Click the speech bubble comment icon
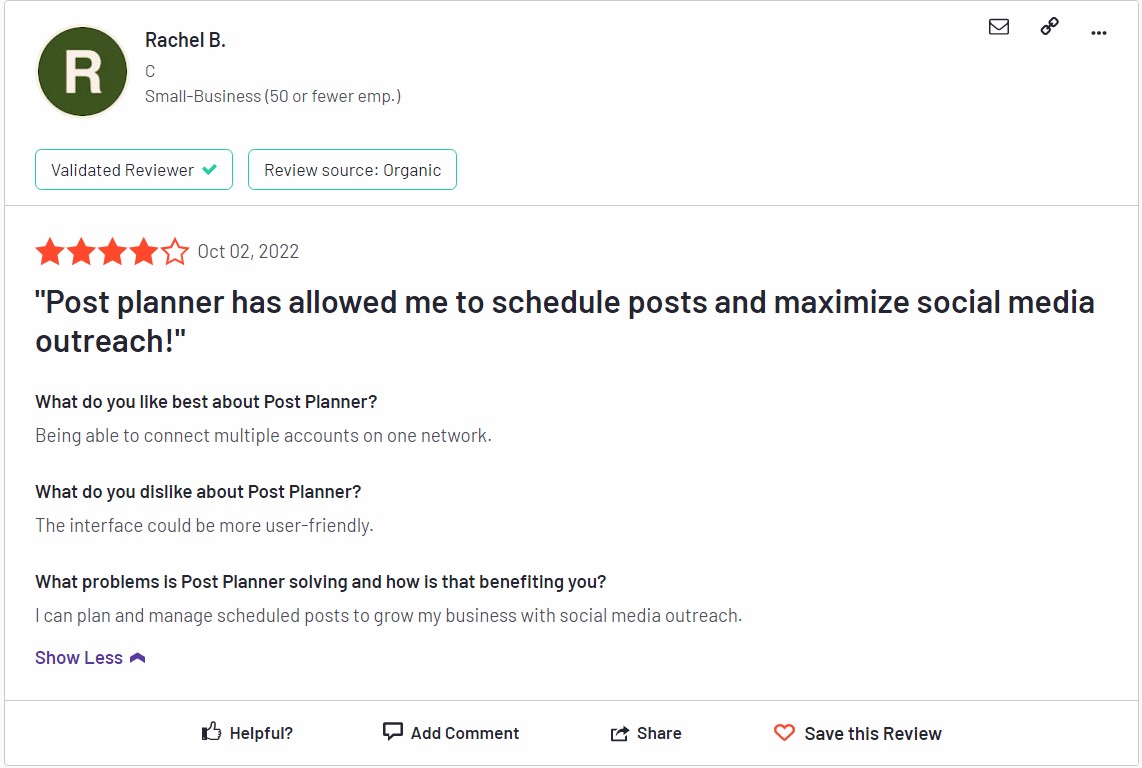The image size is (1142, 768). click(x=393, y=731)
